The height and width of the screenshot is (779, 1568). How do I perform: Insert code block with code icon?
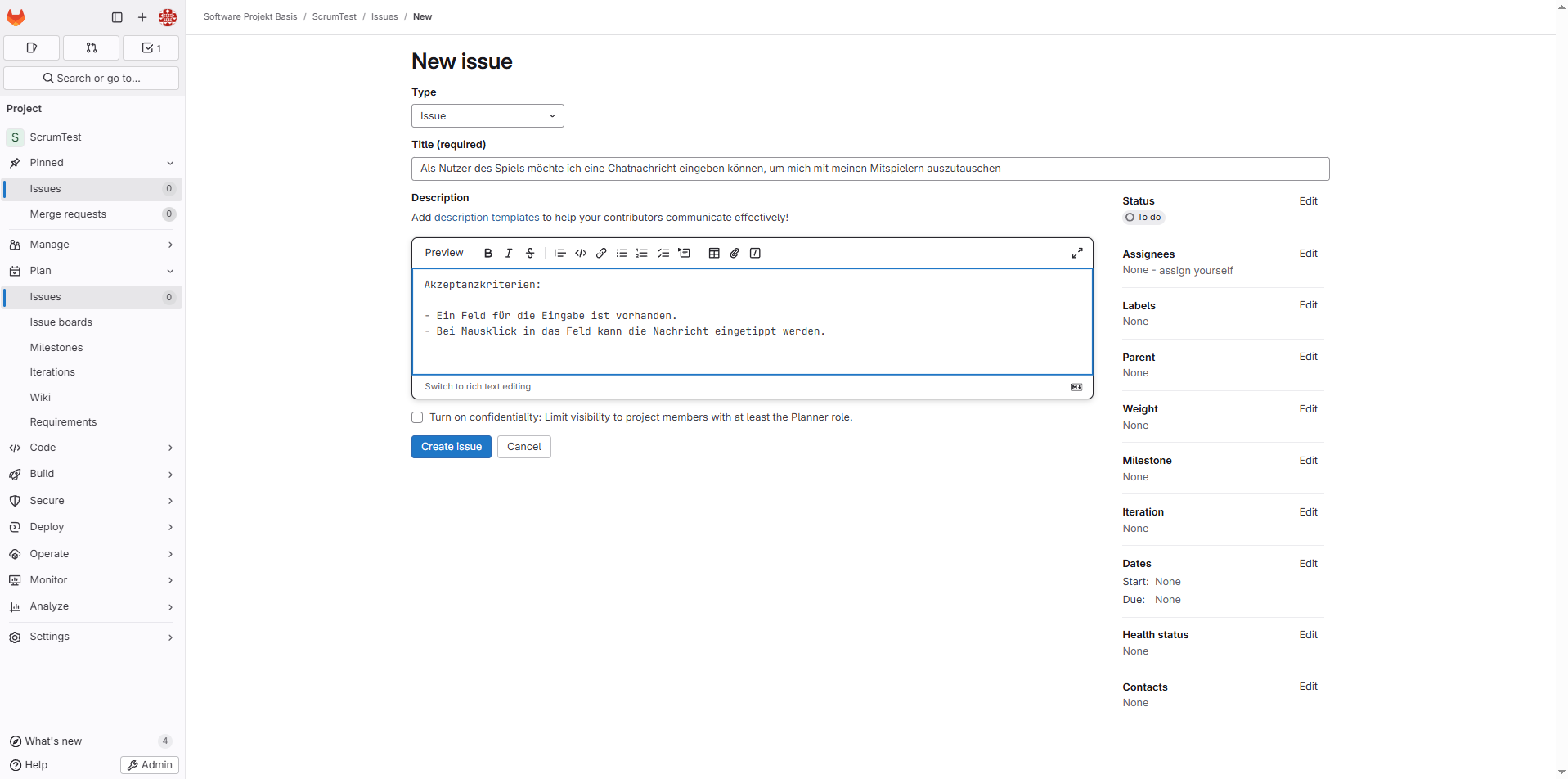581,254
